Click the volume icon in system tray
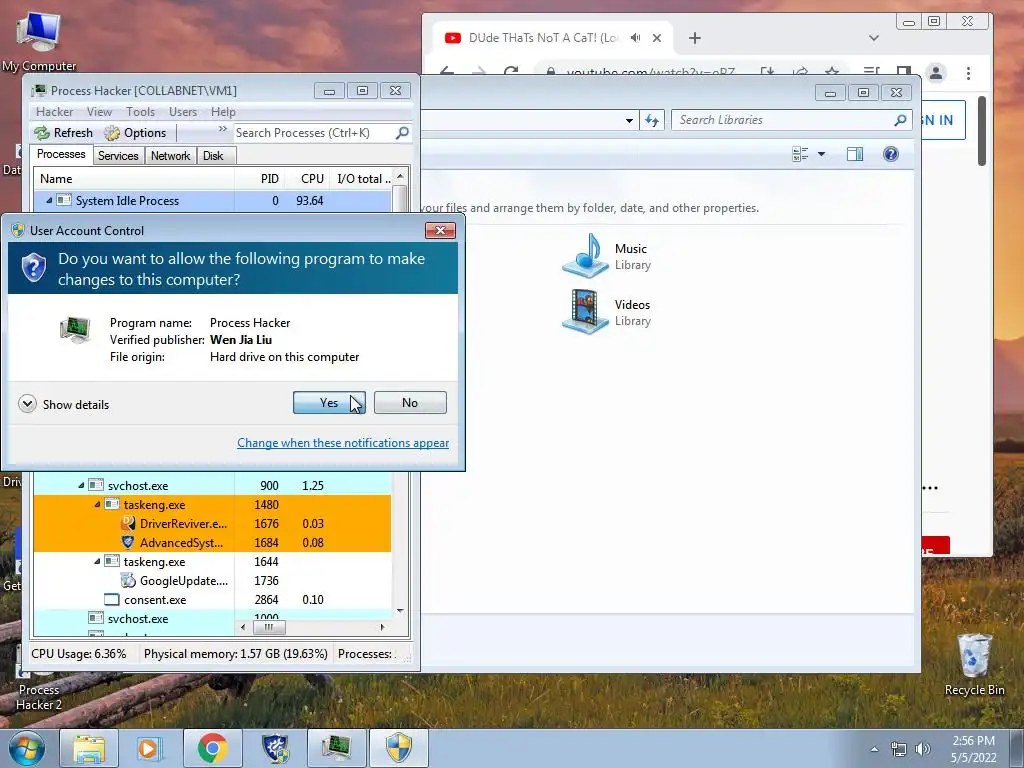Viewport: 1024px width, 768px height. [x=922, y=749]
